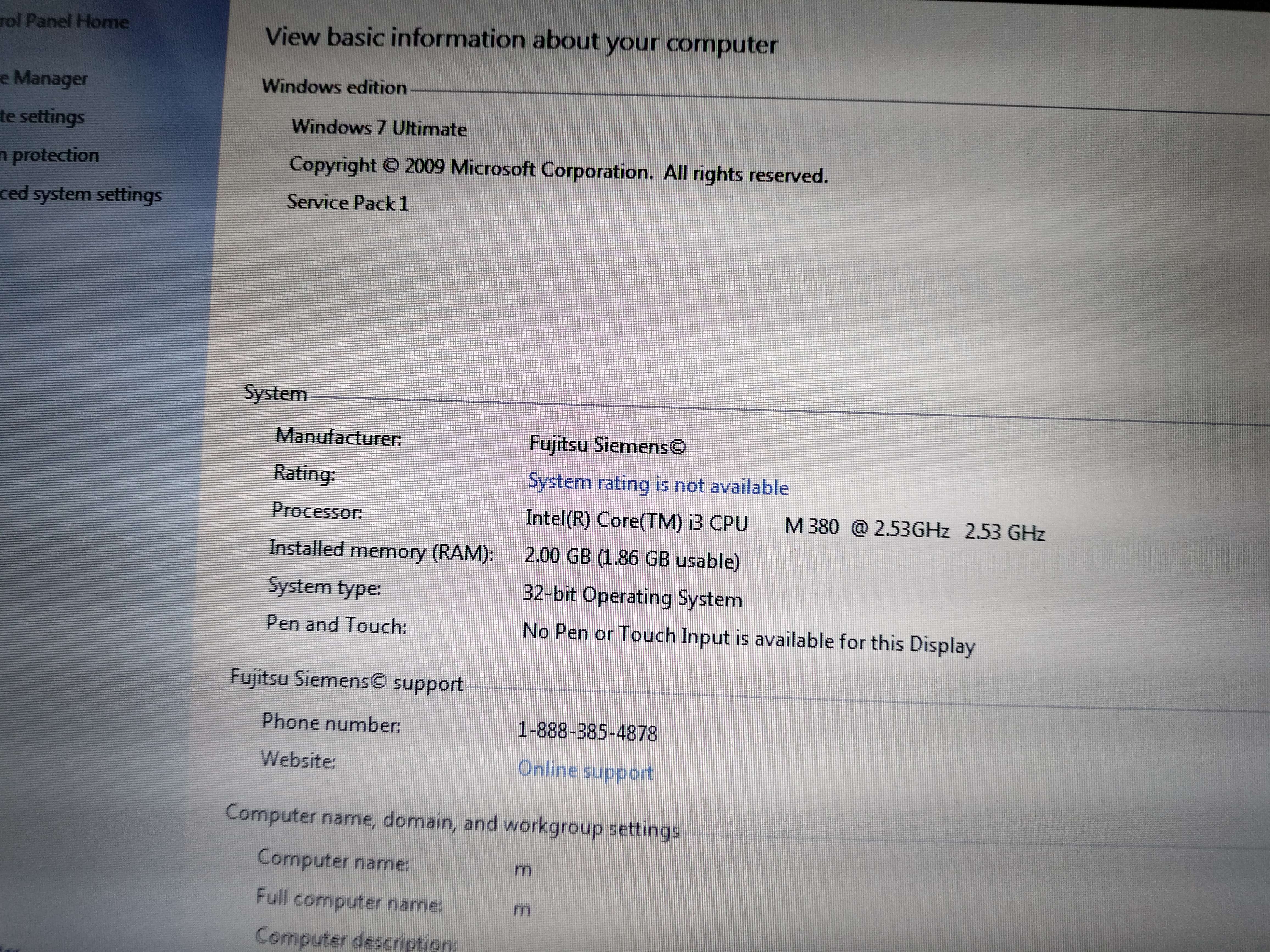Screen dimensions: 1270x952
Task: Click the 'Full computer name:' label
Action: (349, 900)
